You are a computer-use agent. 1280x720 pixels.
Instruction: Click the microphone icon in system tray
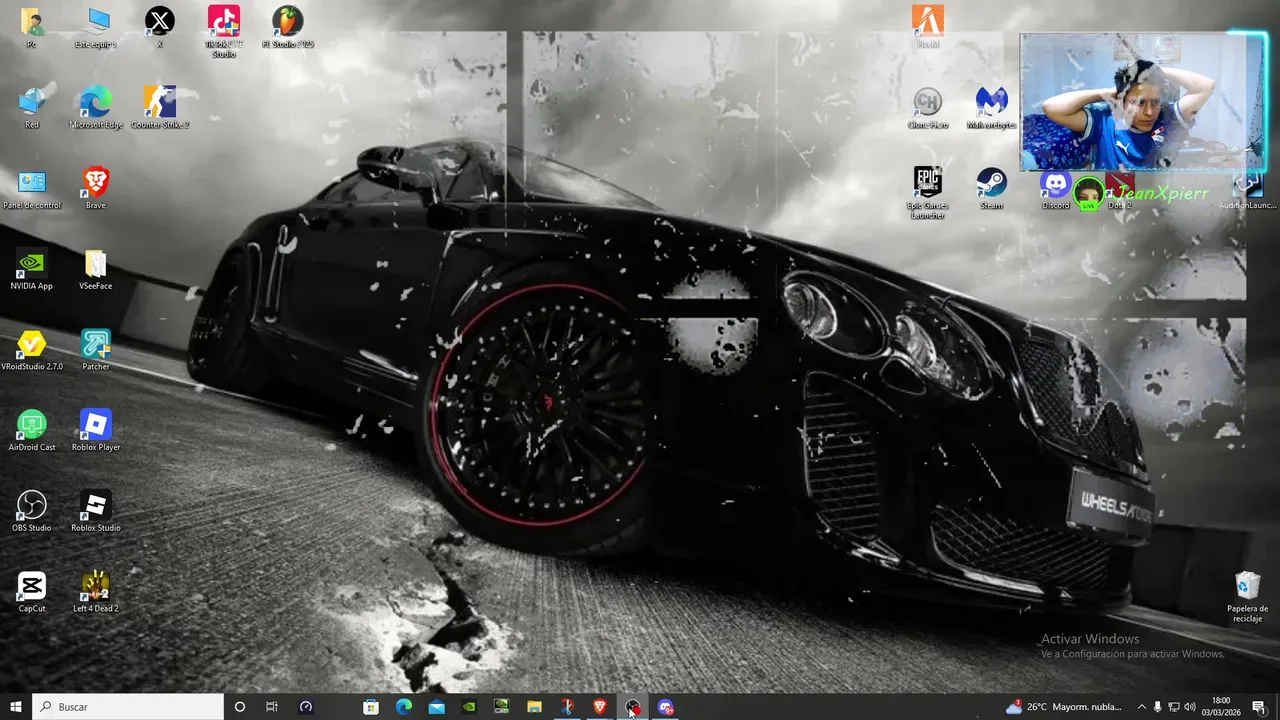click(x=1158, y=707)
